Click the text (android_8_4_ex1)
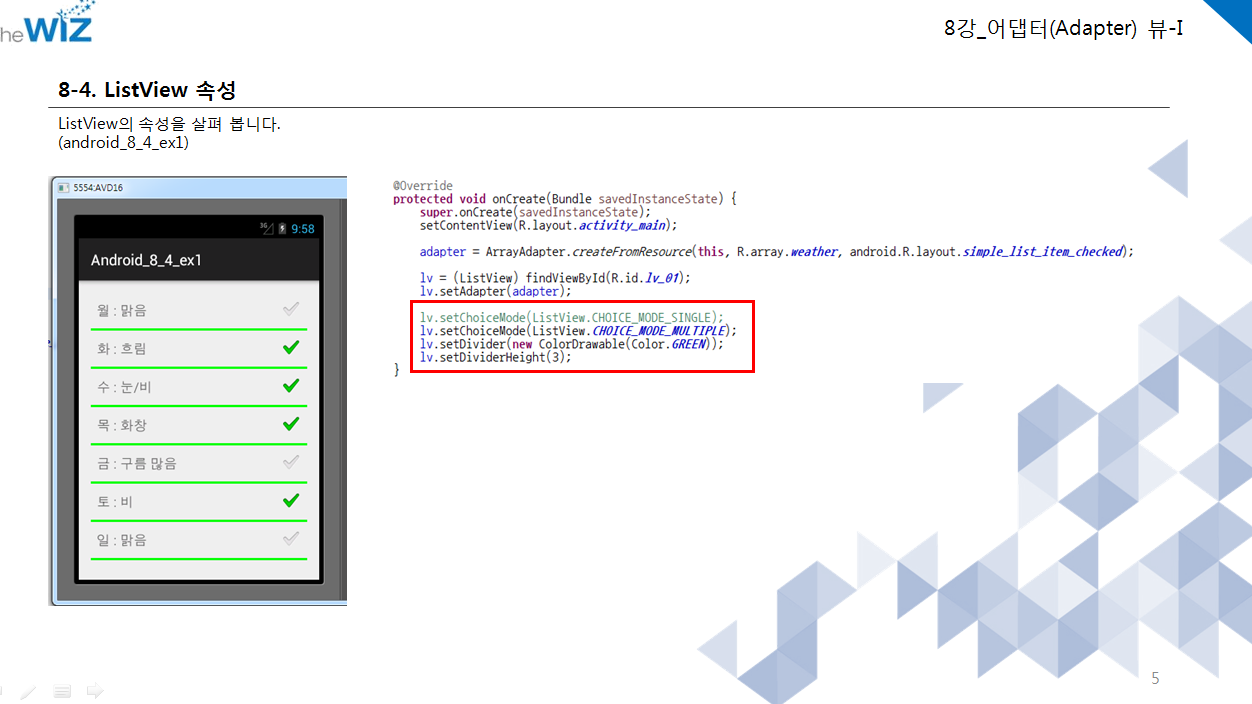Image resolution: width=1252 pixels, height=704 pixels. pos(124,142)
